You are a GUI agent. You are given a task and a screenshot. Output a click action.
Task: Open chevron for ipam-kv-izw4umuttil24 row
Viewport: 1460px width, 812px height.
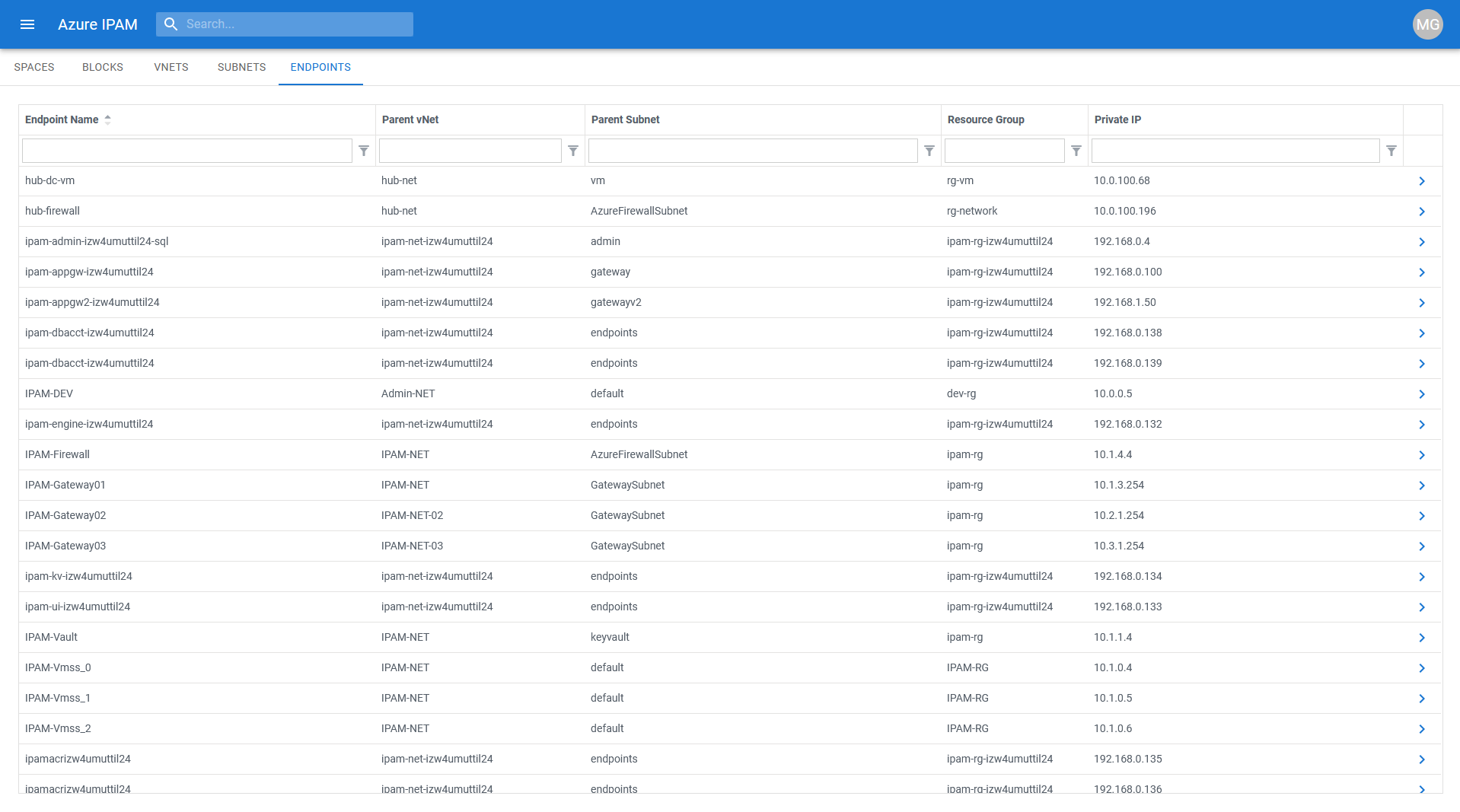pos(1422,577)
